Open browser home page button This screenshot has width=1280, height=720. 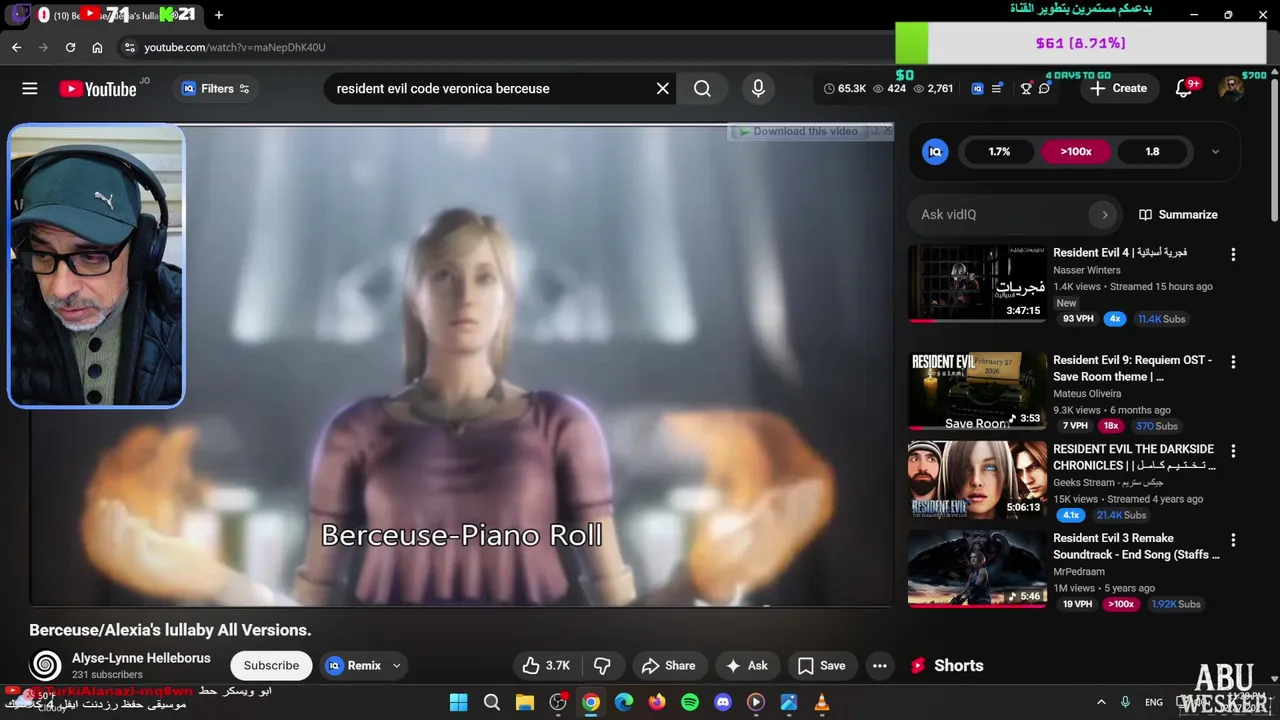(x=97, y=47)
